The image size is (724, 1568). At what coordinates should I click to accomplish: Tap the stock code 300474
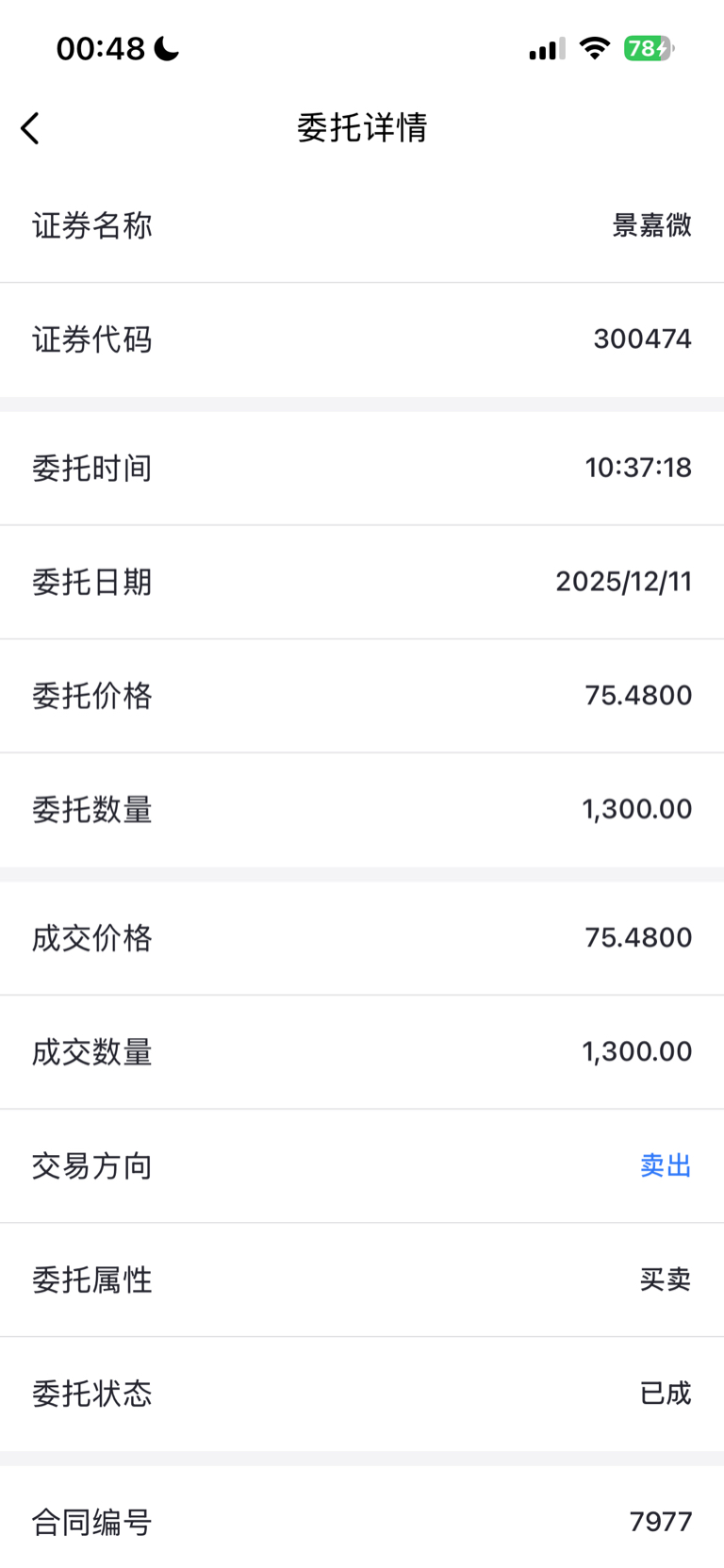(642, 338)
